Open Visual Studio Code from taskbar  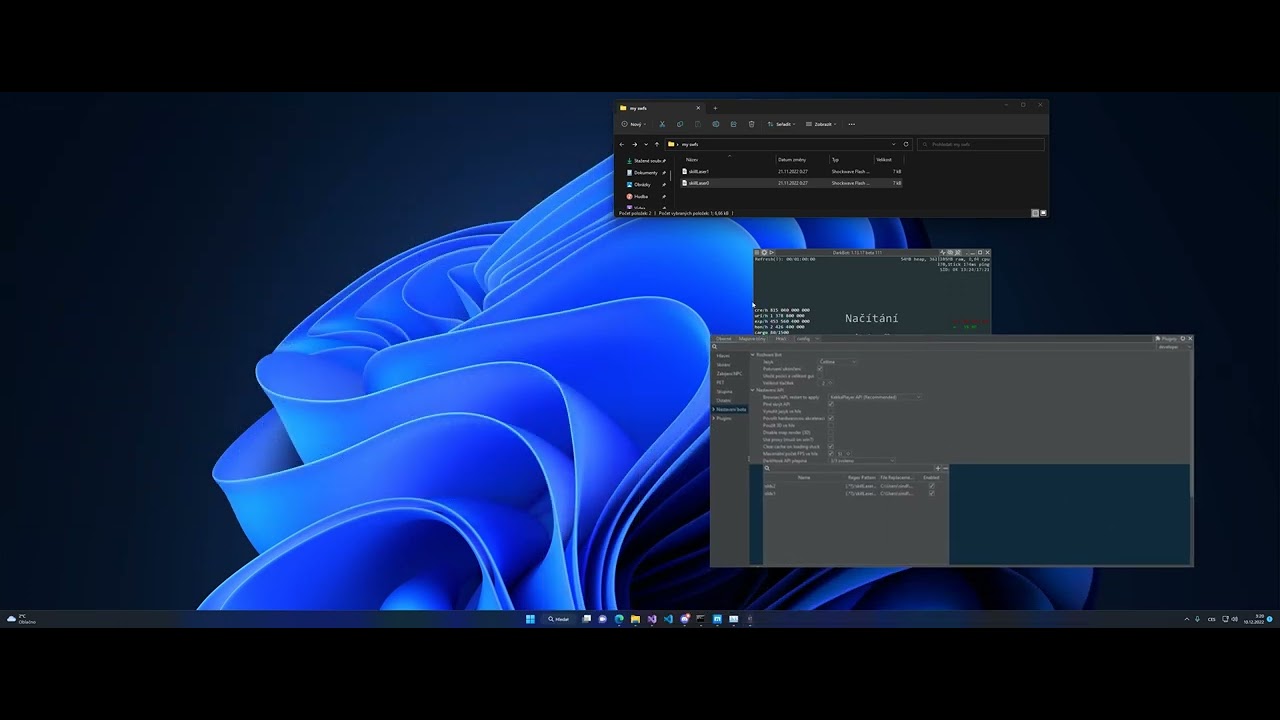[x=668, y=619]
